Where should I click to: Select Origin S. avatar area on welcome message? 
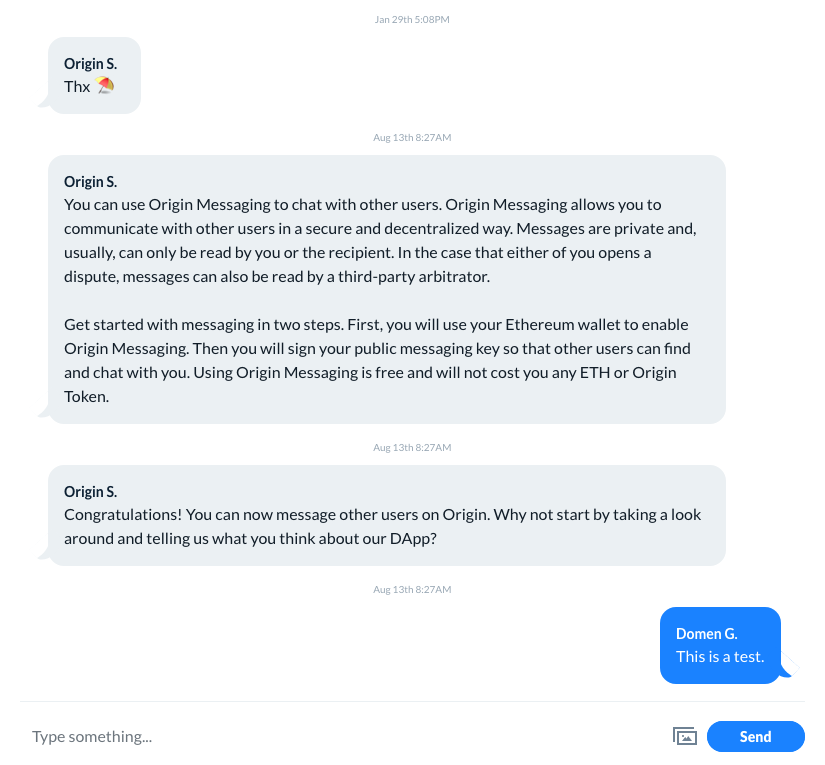pyautogui.click(x=90, y=181)
